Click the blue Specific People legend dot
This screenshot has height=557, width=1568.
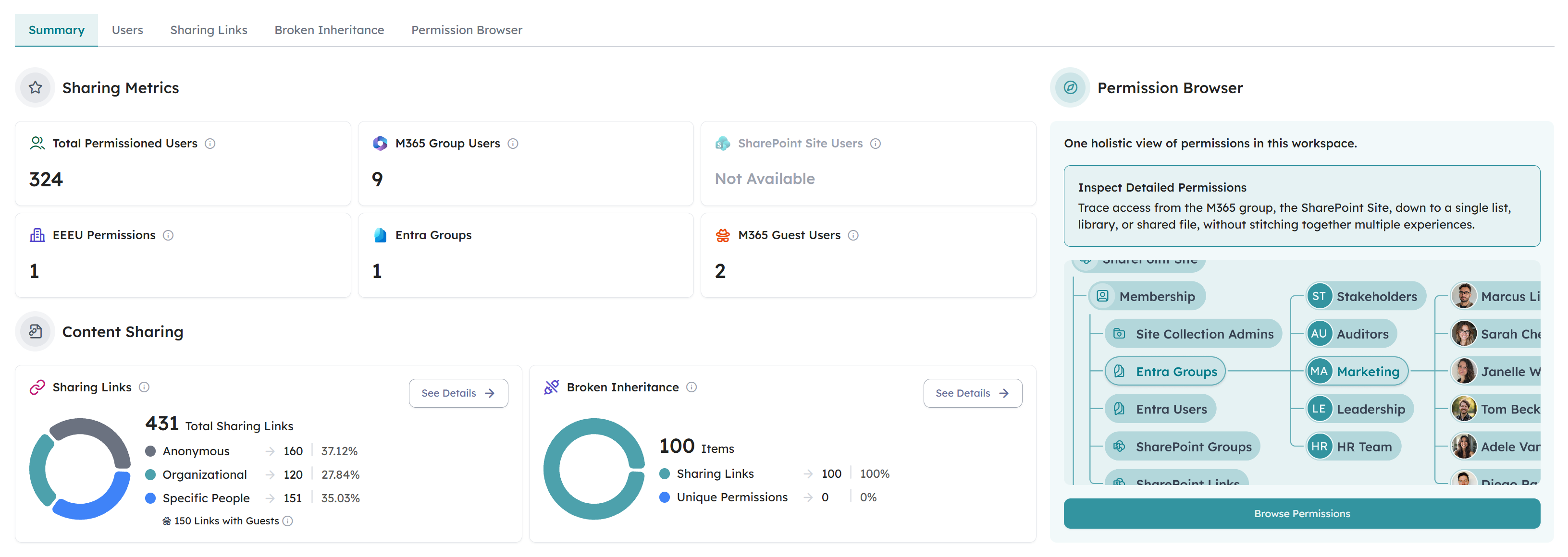[x=150, y=498]
